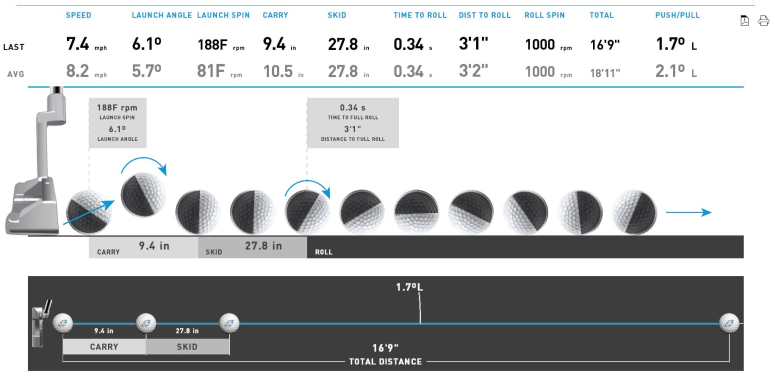Click the 1.7°L marker on the blue line
The image size is (773, 376).
[x=410, y=287]
